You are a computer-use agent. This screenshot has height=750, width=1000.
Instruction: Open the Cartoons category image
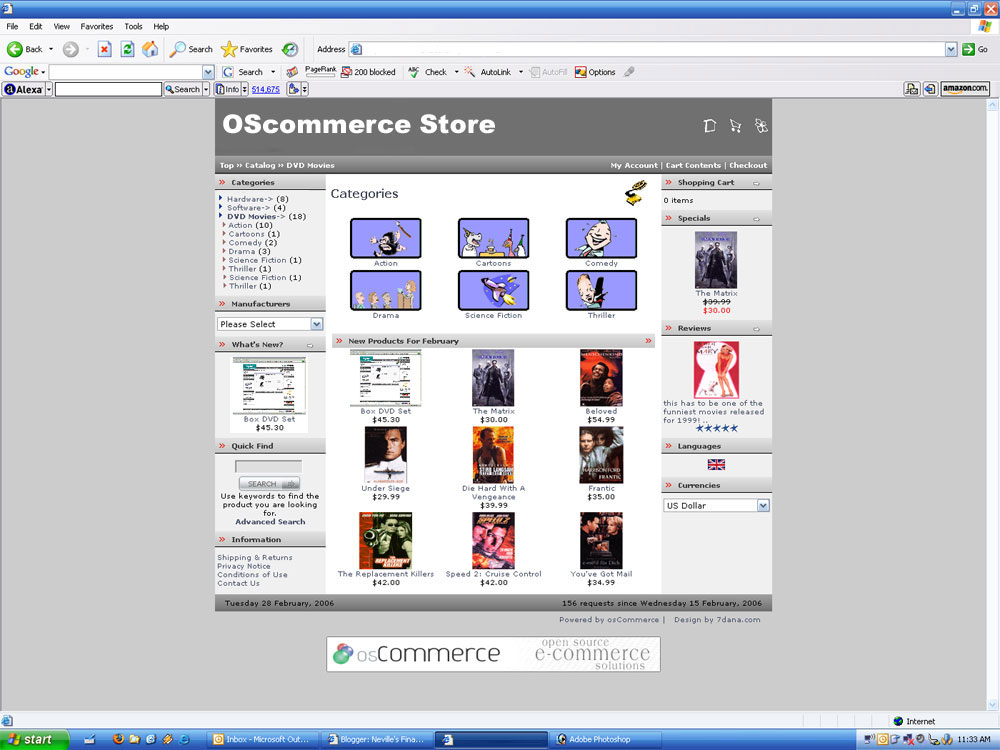point(493,239)
